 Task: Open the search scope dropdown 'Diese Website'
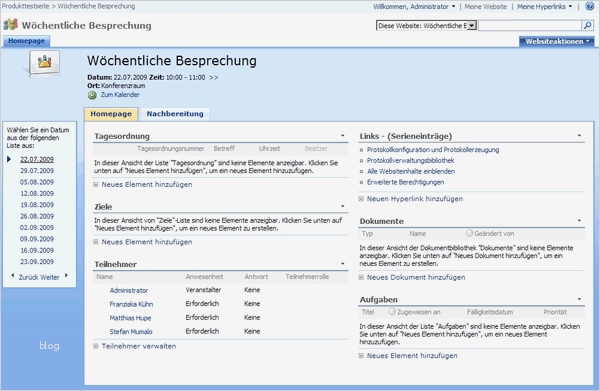[426, 26]
